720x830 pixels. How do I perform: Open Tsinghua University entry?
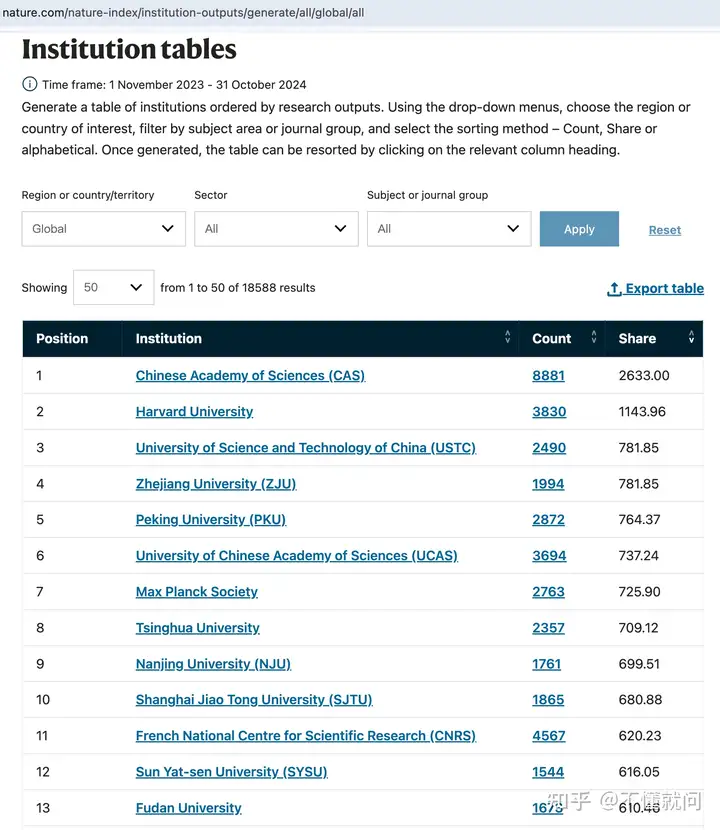point(197,628)
